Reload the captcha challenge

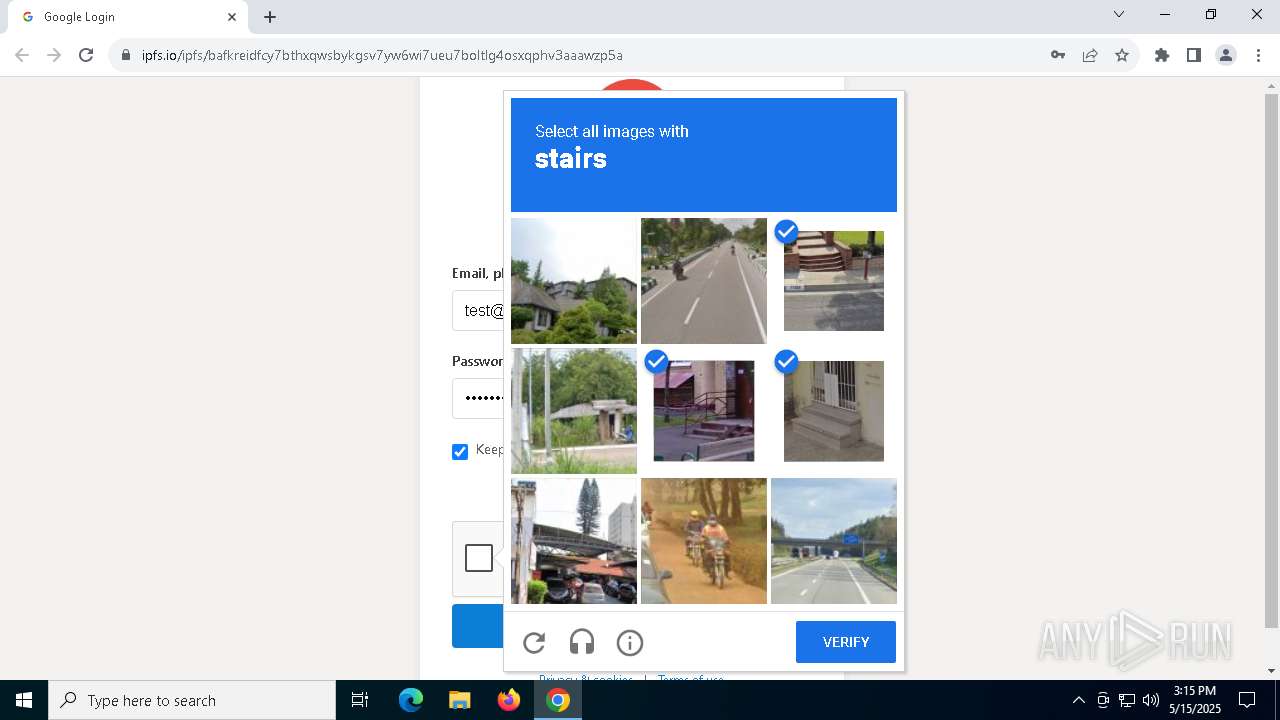click(x=534, y=643)
